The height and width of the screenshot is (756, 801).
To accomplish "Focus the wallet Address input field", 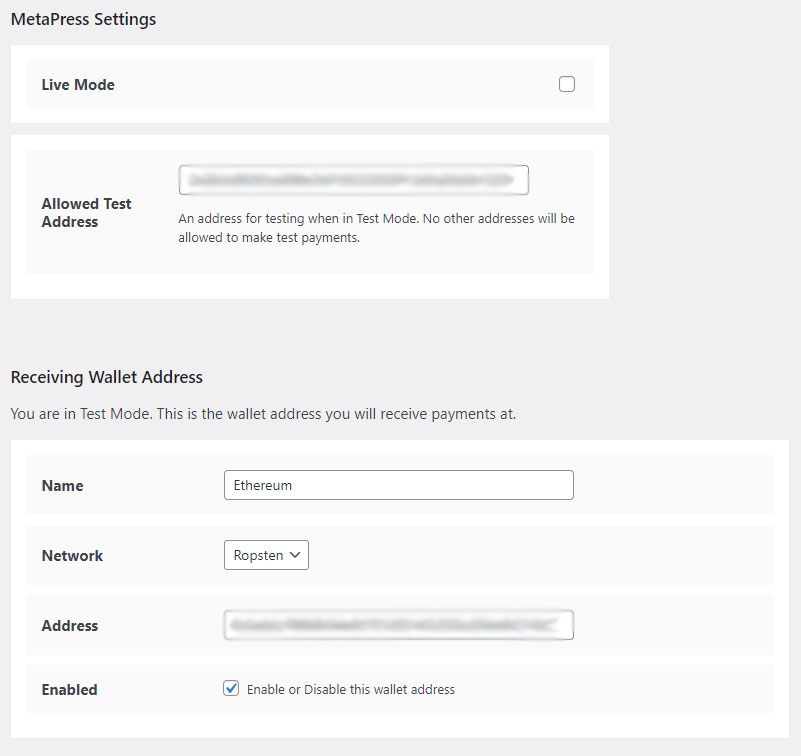I will [x=398, y=624].
